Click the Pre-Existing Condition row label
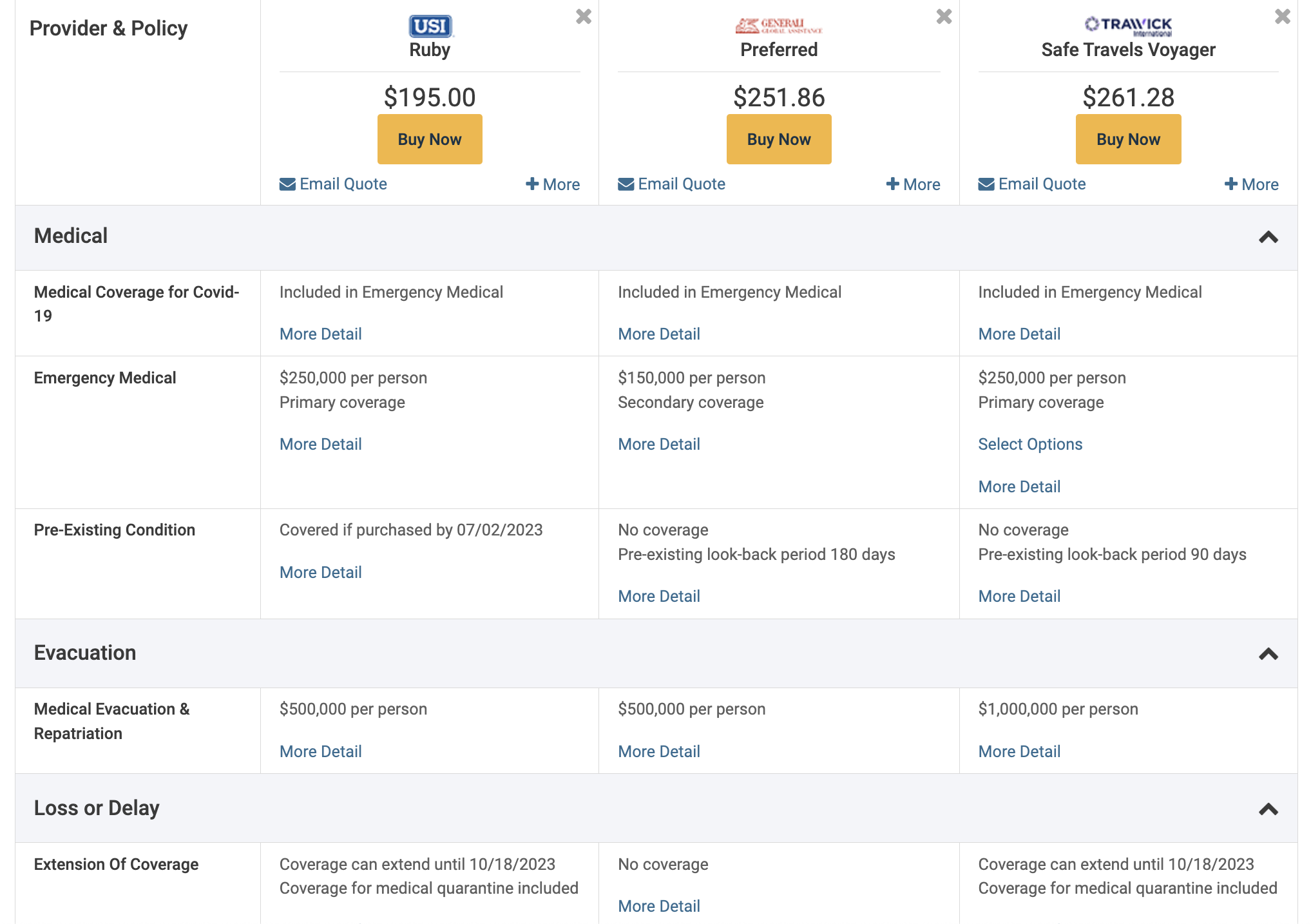This screenshot has width=1311, height=924. pyautogui.click(x=115, y=530)
